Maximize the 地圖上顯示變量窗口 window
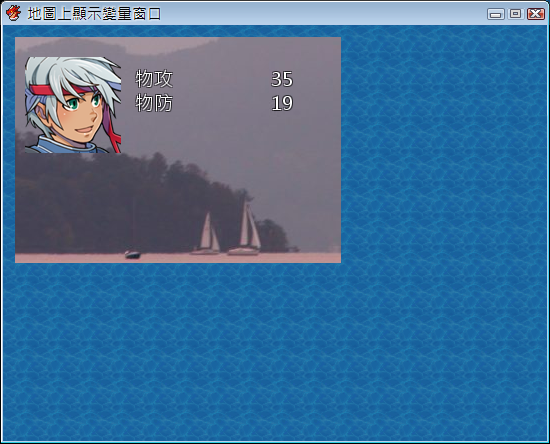This screenshot has height=444, width=550. click(516, 14)
